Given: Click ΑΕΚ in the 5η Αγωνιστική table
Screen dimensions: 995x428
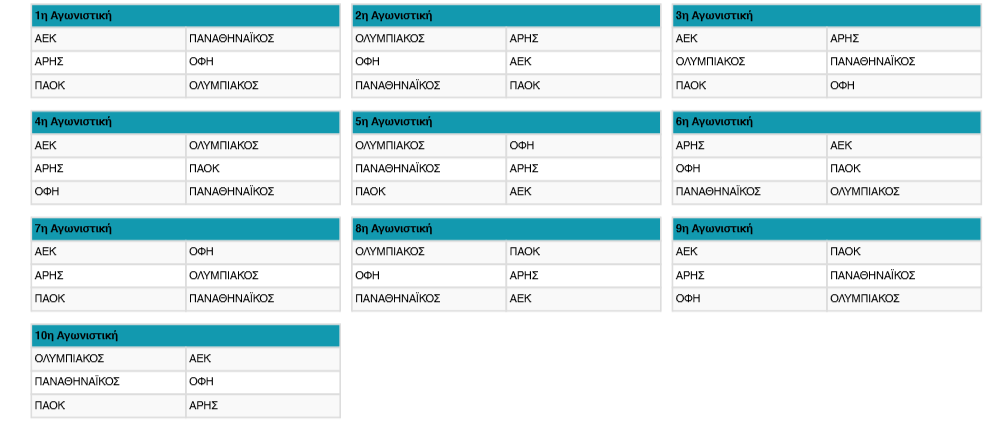Looking at the screenshot, I should click(x=520, y=191).
